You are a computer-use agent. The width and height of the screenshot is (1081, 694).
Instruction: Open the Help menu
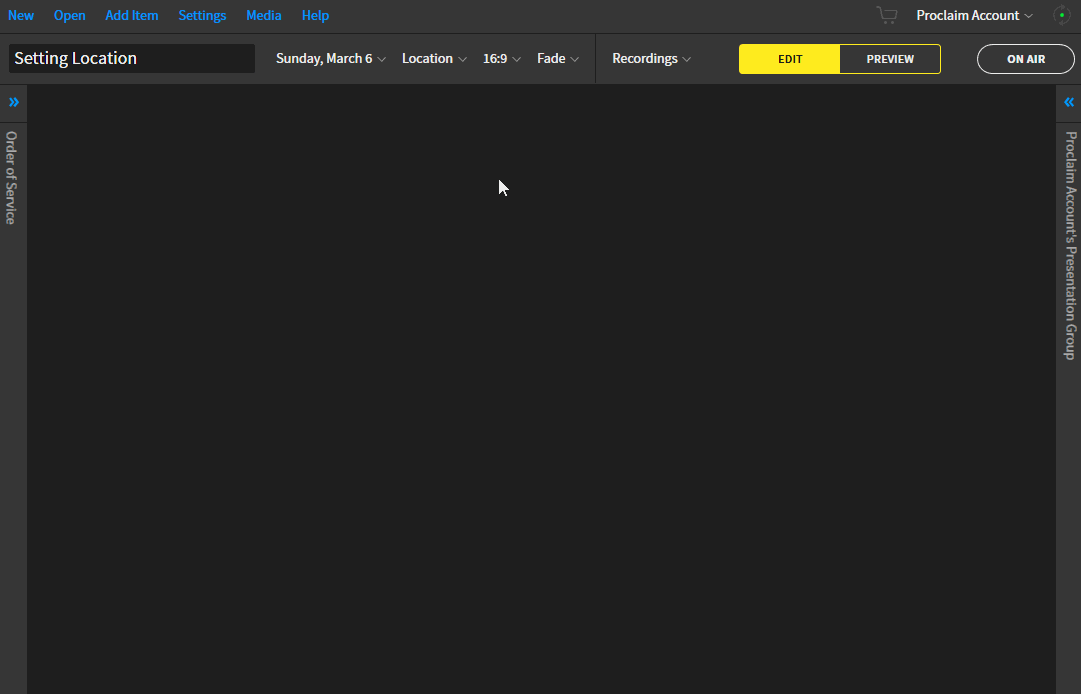pos(315,15)
